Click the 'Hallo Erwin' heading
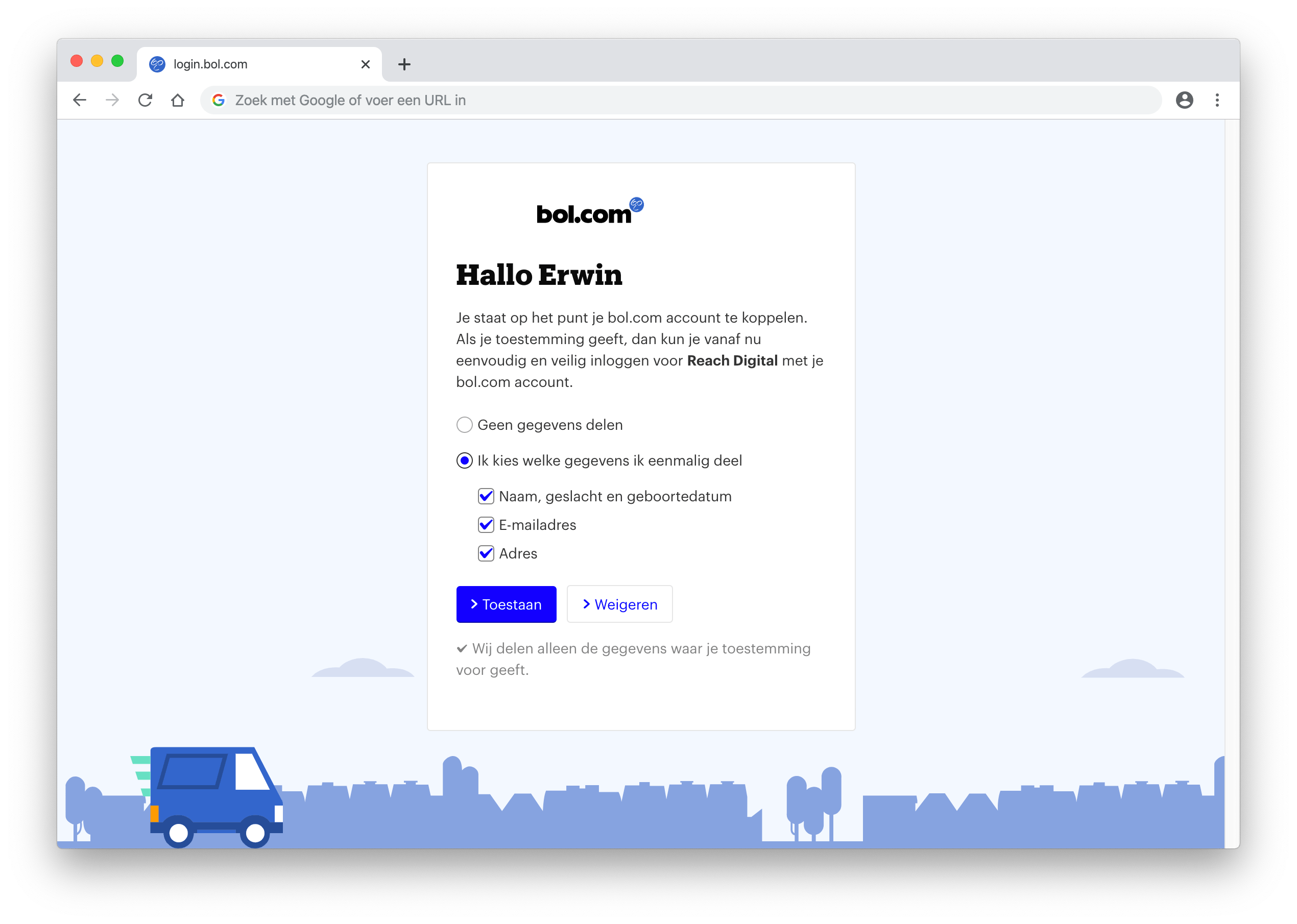This screenshot has width=1297, height=924. pos(539,275)
